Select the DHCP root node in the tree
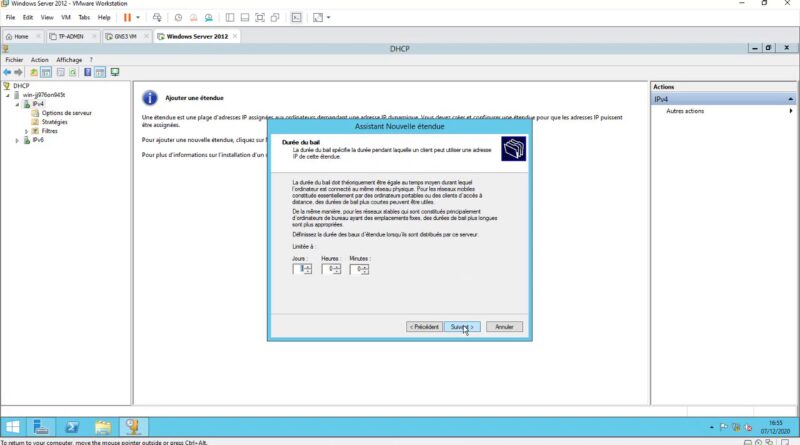 pos(21,86)
